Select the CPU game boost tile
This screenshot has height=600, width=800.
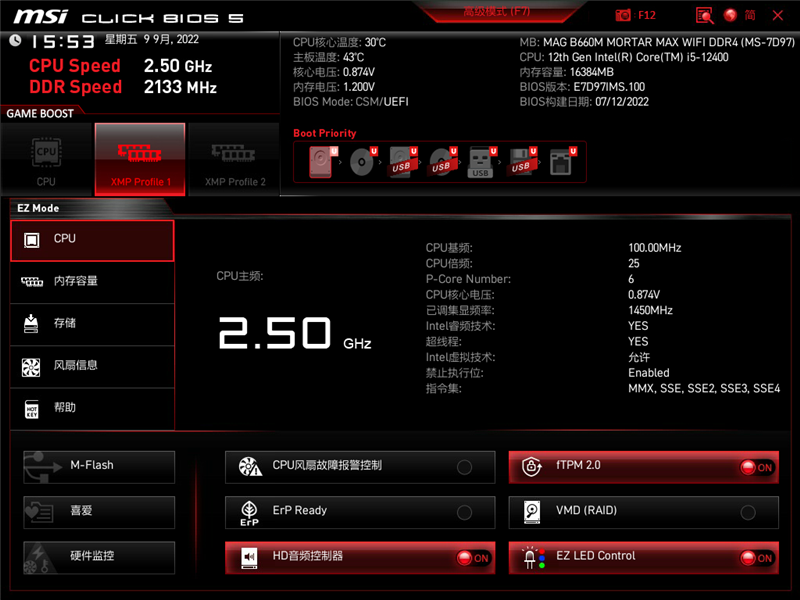click(x=46, y=160)
